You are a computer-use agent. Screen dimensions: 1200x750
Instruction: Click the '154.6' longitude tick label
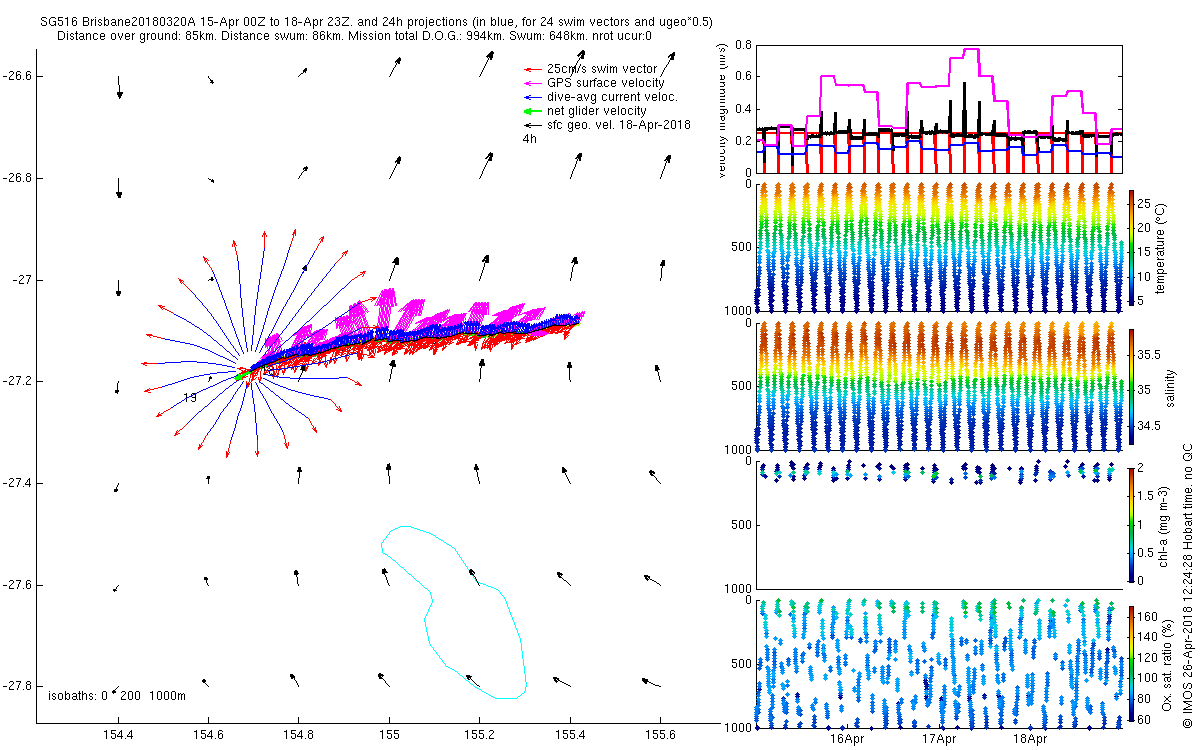[208, 735]
